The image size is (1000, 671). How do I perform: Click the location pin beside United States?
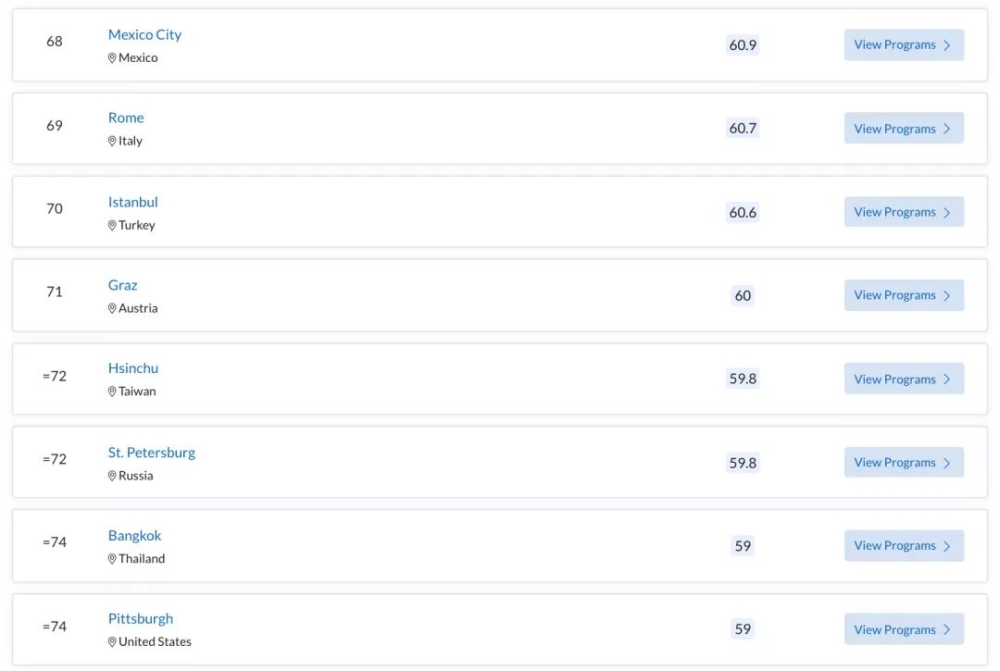click(x=112, y=642)
